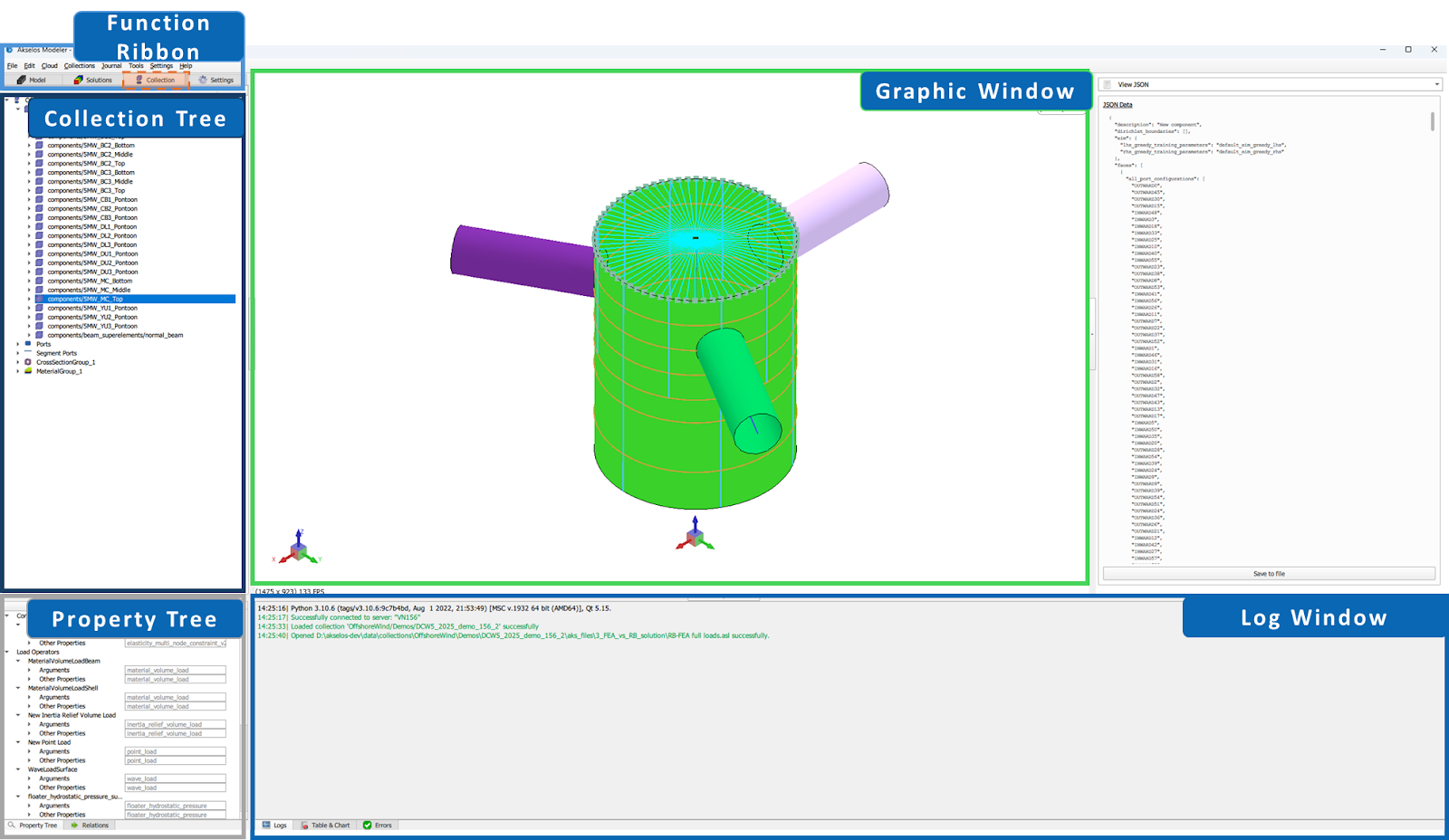Image resolution: width=1449 pixels, height=840 pixels.
Task: Open the Collections menu
Action: click(80, 65)
